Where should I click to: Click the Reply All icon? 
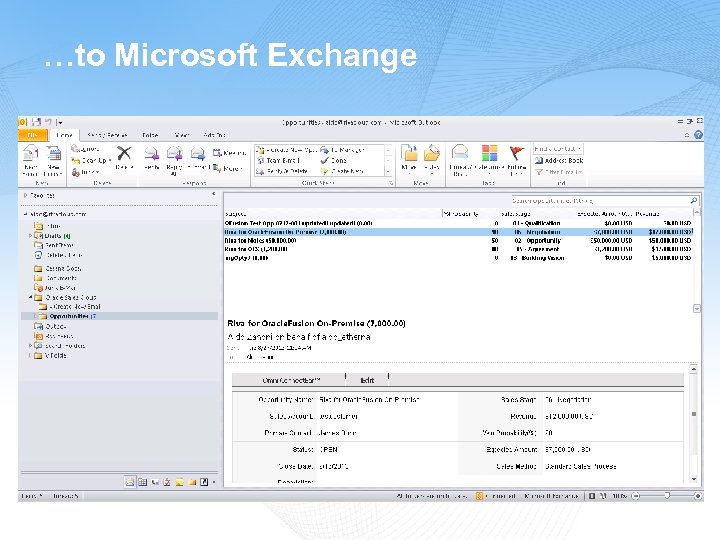[x=174, y=153]
